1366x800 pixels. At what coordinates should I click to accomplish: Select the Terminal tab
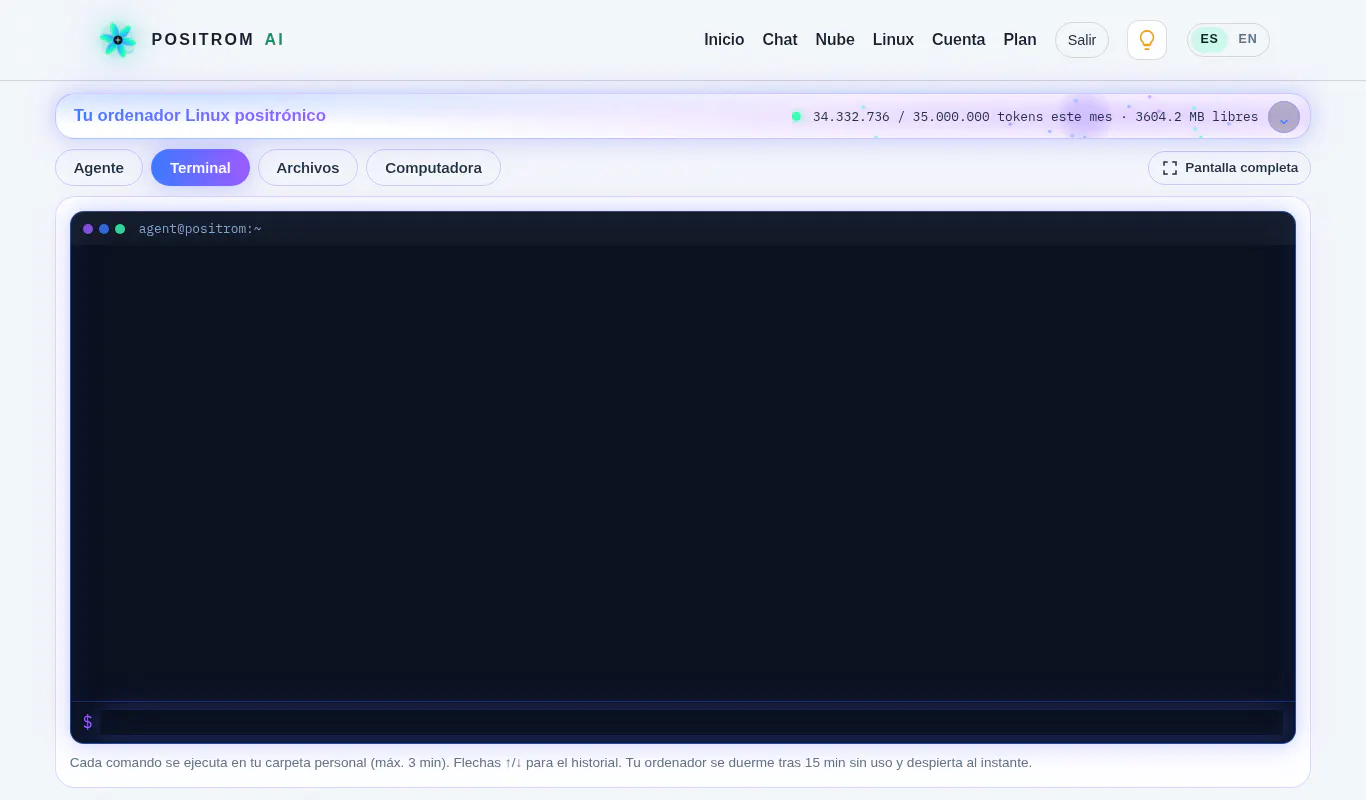(x=200, y=168)
